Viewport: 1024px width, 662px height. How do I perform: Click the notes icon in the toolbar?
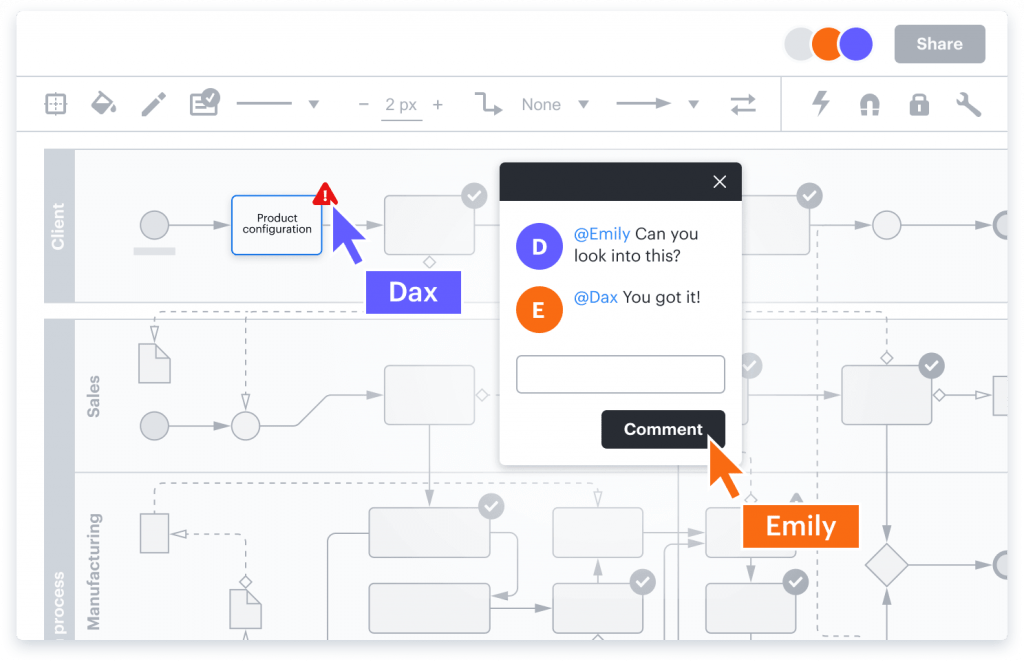(204, 104)
